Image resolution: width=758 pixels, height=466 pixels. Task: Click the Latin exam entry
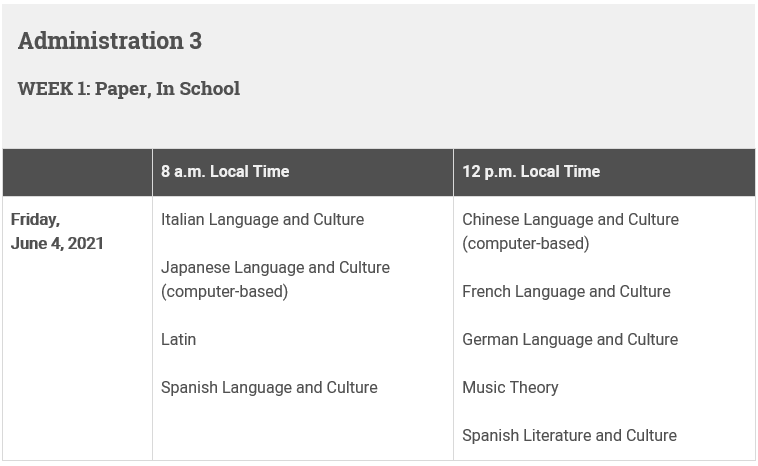(178, 339)
